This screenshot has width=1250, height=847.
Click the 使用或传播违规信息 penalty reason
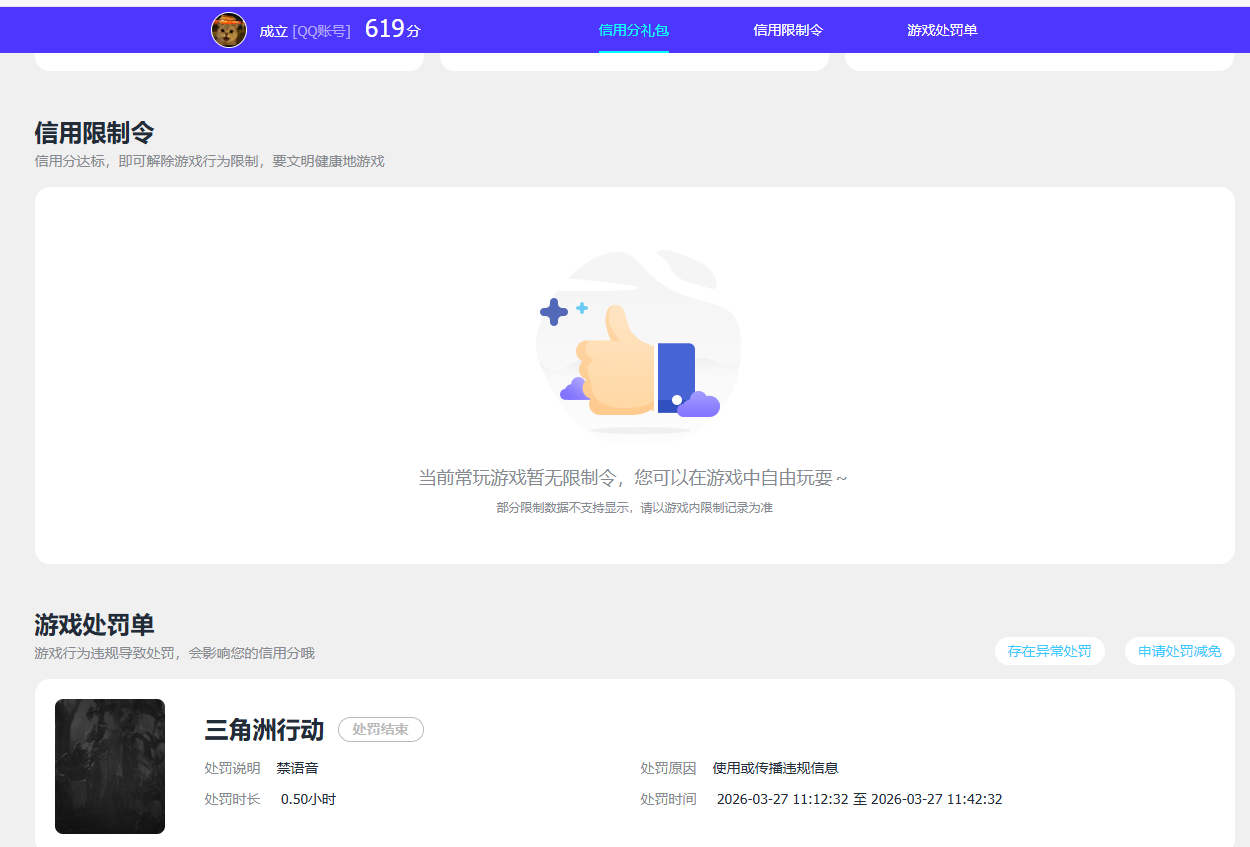[x=776, y=768]
